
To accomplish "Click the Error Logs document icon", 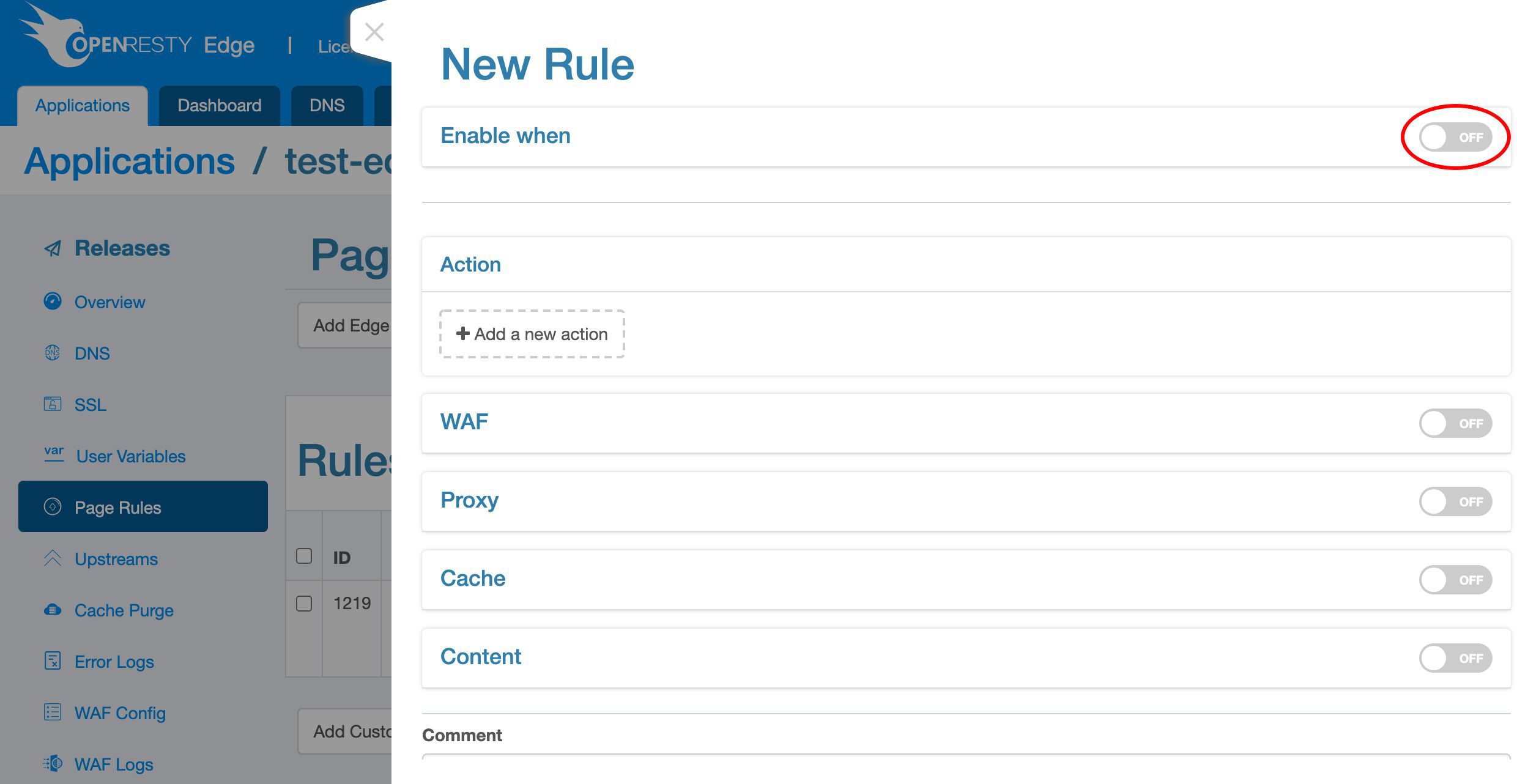I will [53, 661].
